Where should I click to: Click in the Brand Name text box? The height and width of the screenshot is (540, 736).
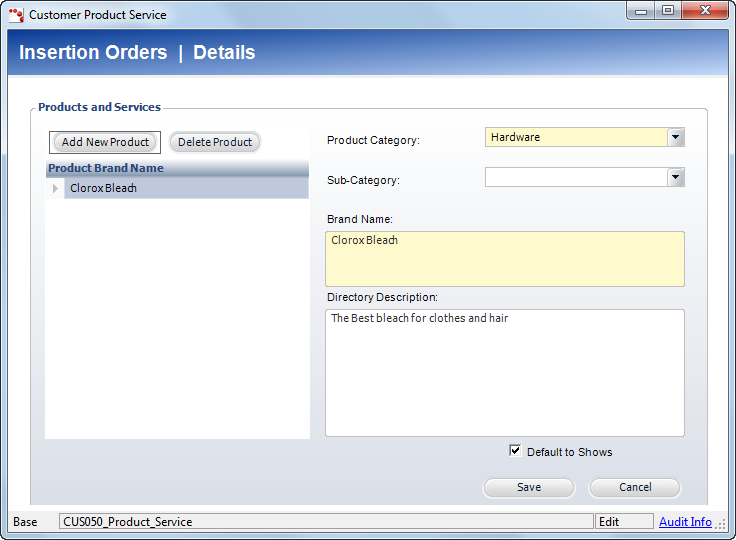pyautogui.click(x=505, y=259)
